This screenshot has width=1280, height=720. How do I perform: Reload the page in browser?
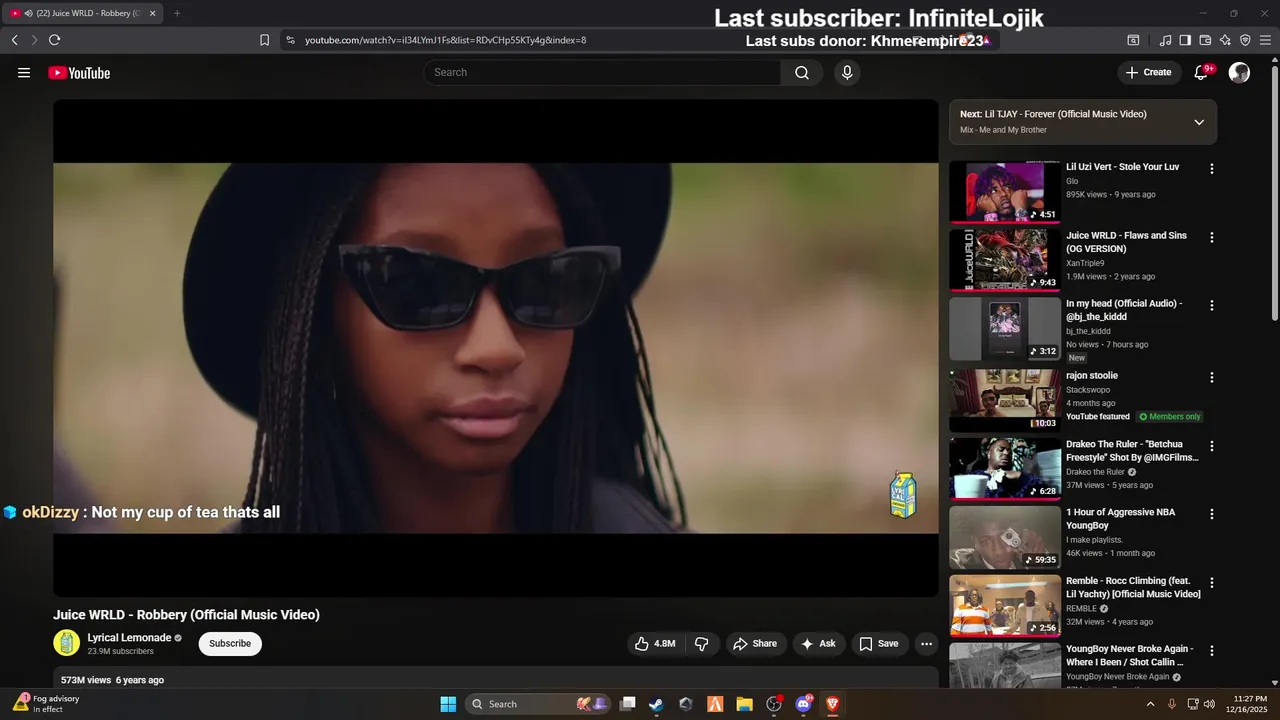coord(54,40)
